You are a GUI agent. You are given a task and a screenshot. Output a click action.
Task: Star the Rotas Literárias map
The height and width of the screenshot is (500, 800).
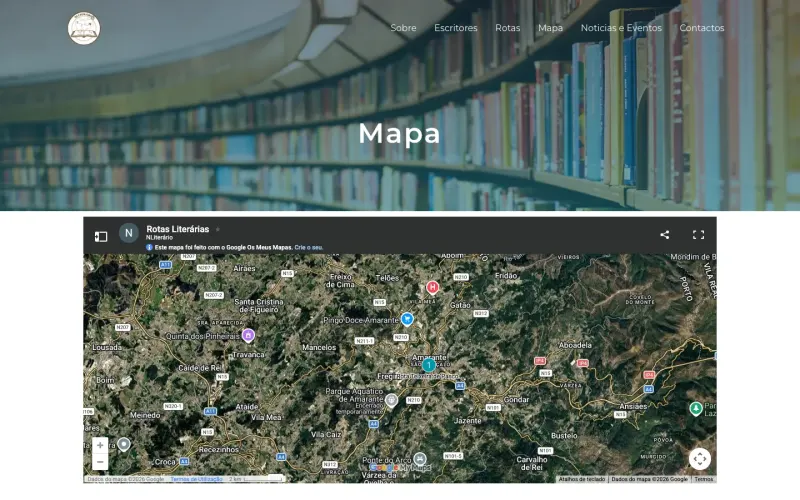click(x=218, y=230)
